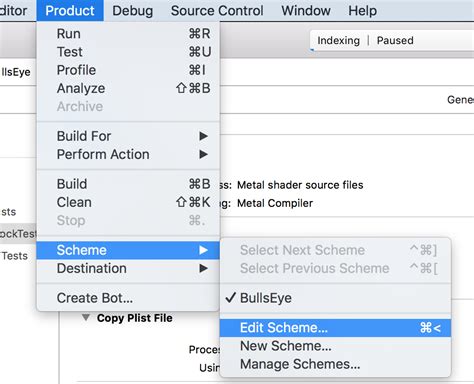Viewport: 474px width, 384px height.
Task: Choose New Scheme… from the submenu
Action: pos(335,346)
